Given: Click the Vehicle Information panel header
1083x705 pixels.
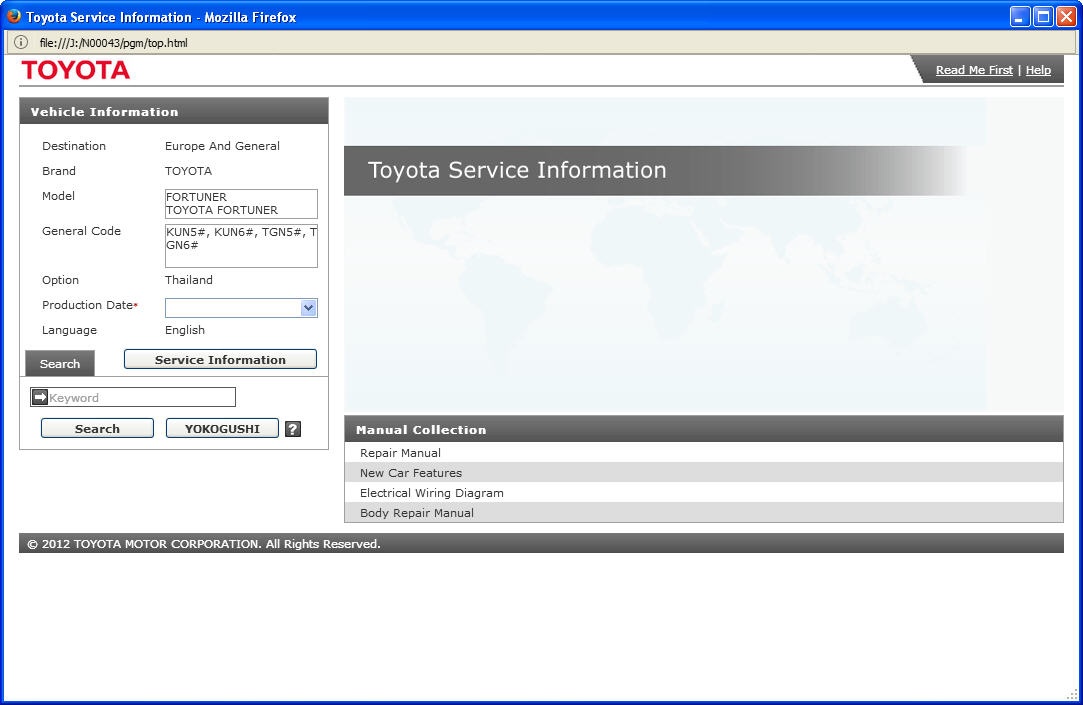Looking at the screenshot, I should click(174, 111).
